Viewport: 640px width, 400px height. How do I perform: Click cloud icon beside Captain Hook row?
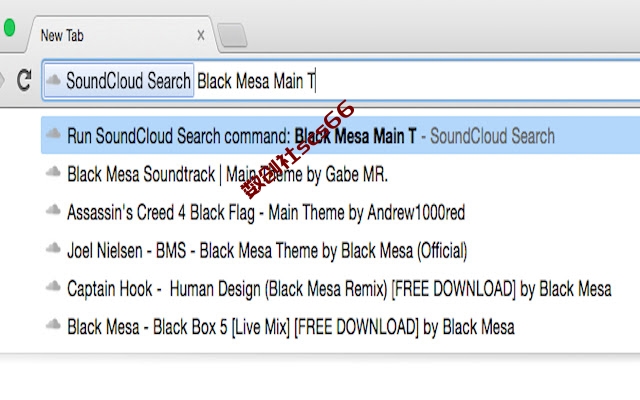(x=53, y=286)
